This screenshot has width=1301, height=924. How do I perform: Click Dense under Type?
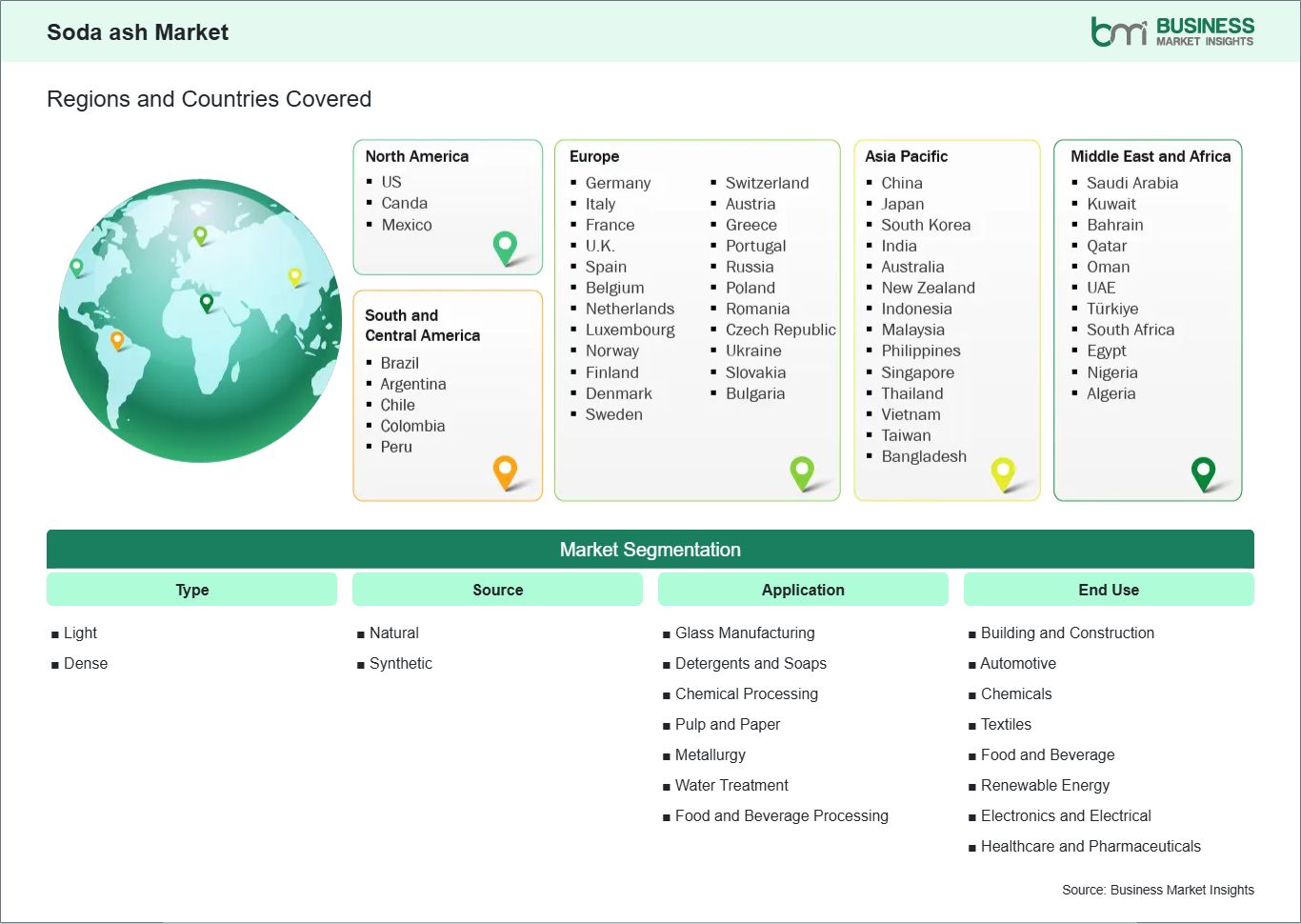(86, 663)
